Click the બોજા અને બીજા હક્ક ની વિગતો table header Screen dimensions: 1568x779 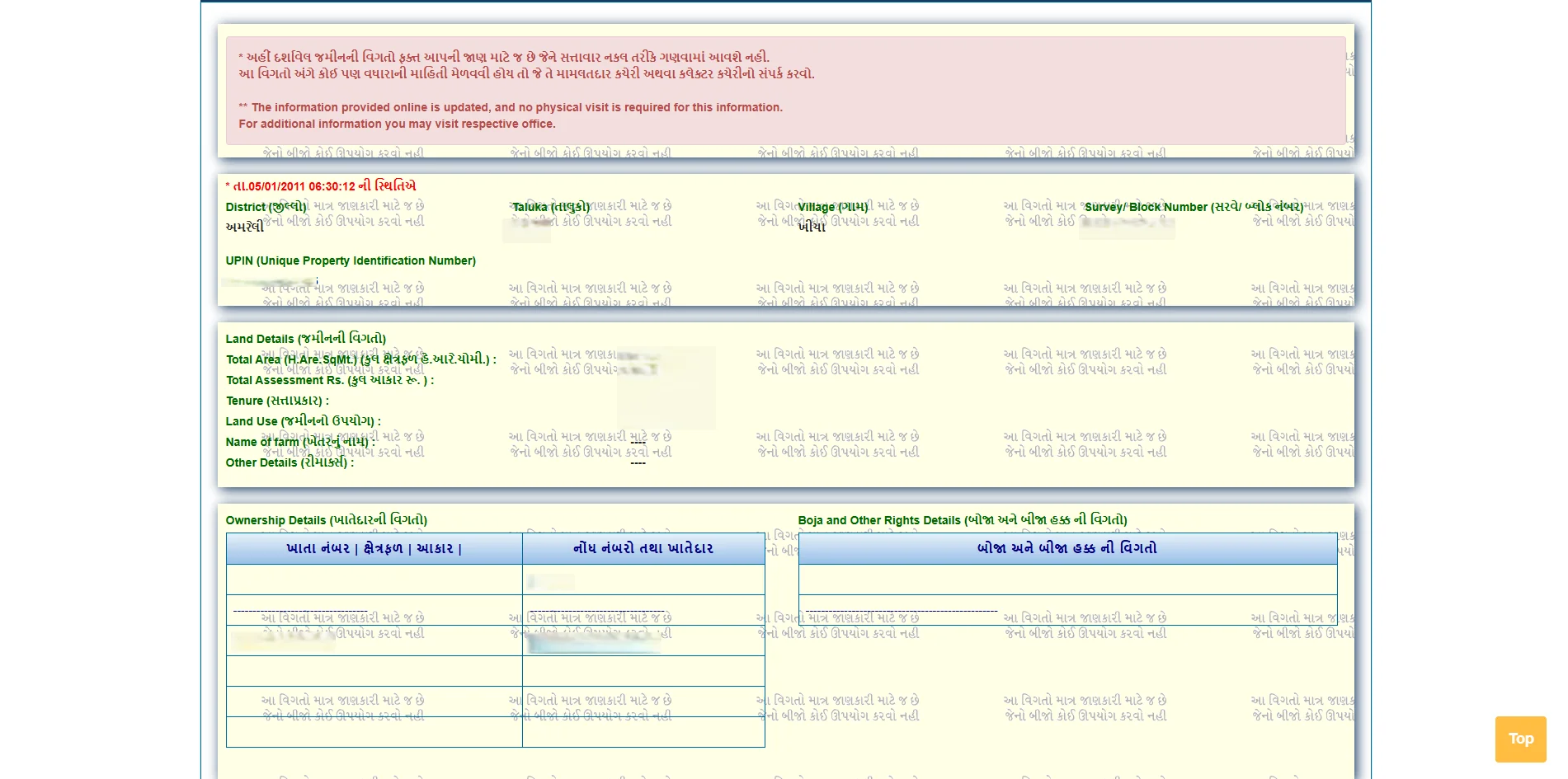coord(1067,548)
